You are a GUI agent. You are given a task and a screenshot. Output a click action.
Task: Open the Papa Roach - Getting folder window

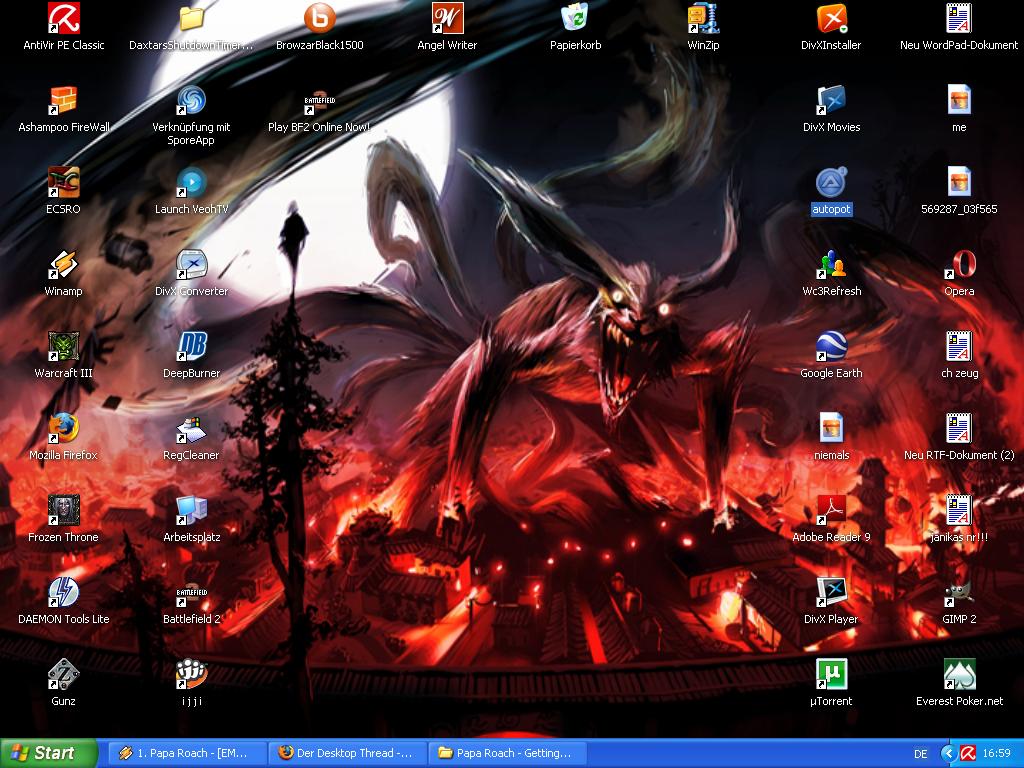[507, 753]
